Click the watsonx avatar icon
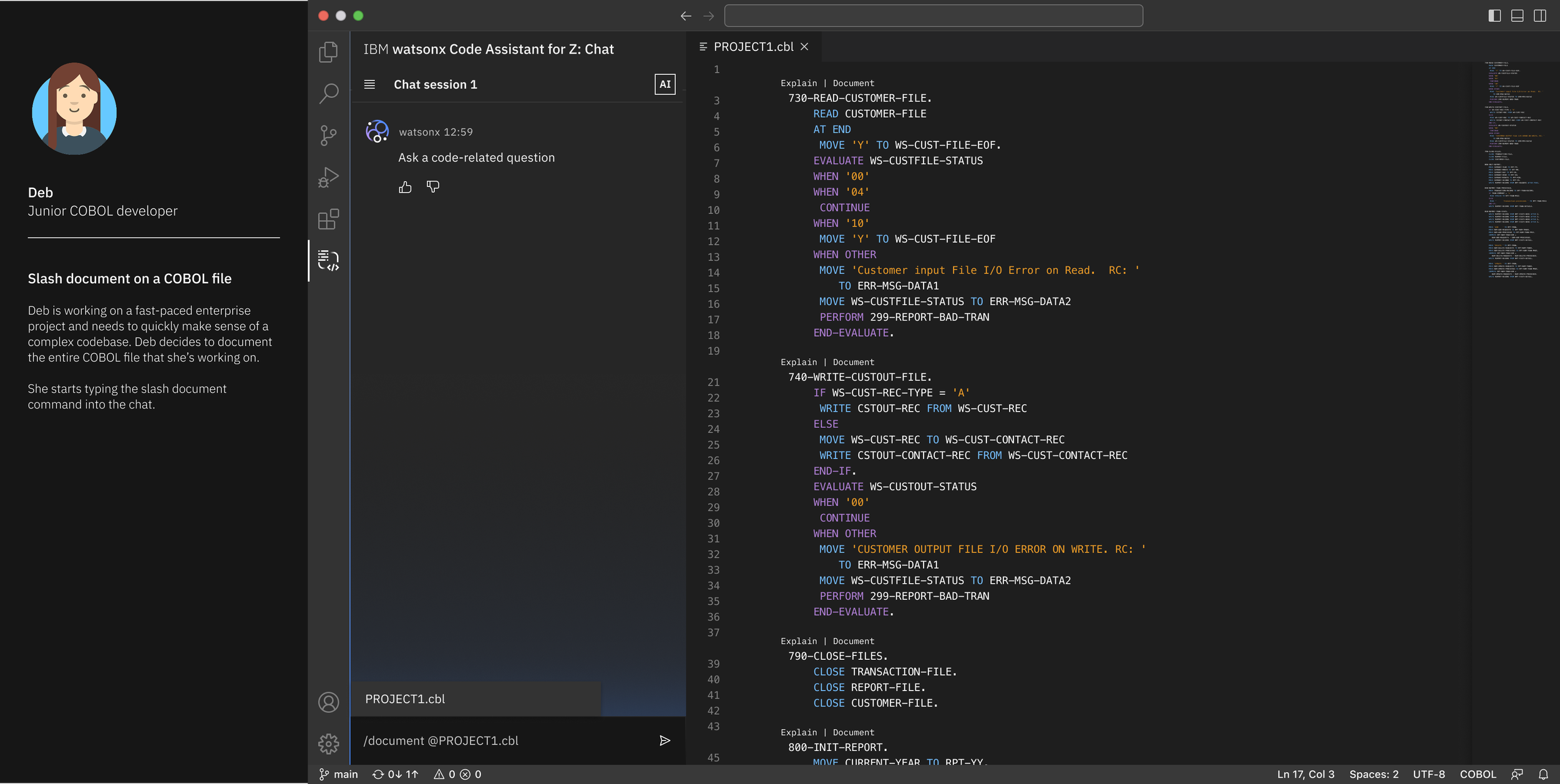 pos(377,132)
